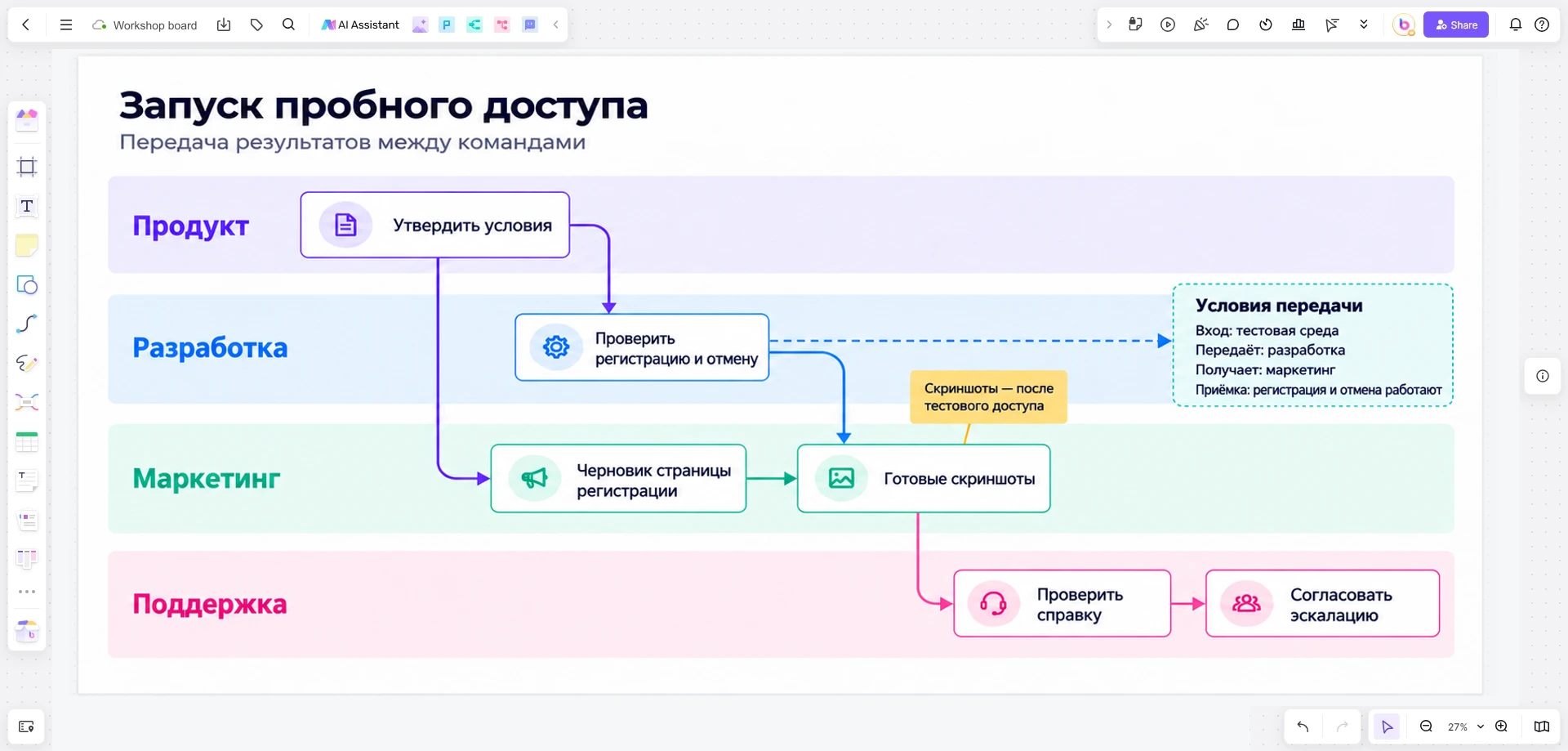Viewport: 1568px width, 751px height.
Task: Open help question mark icon
Action: click(x=1542, y=25)
